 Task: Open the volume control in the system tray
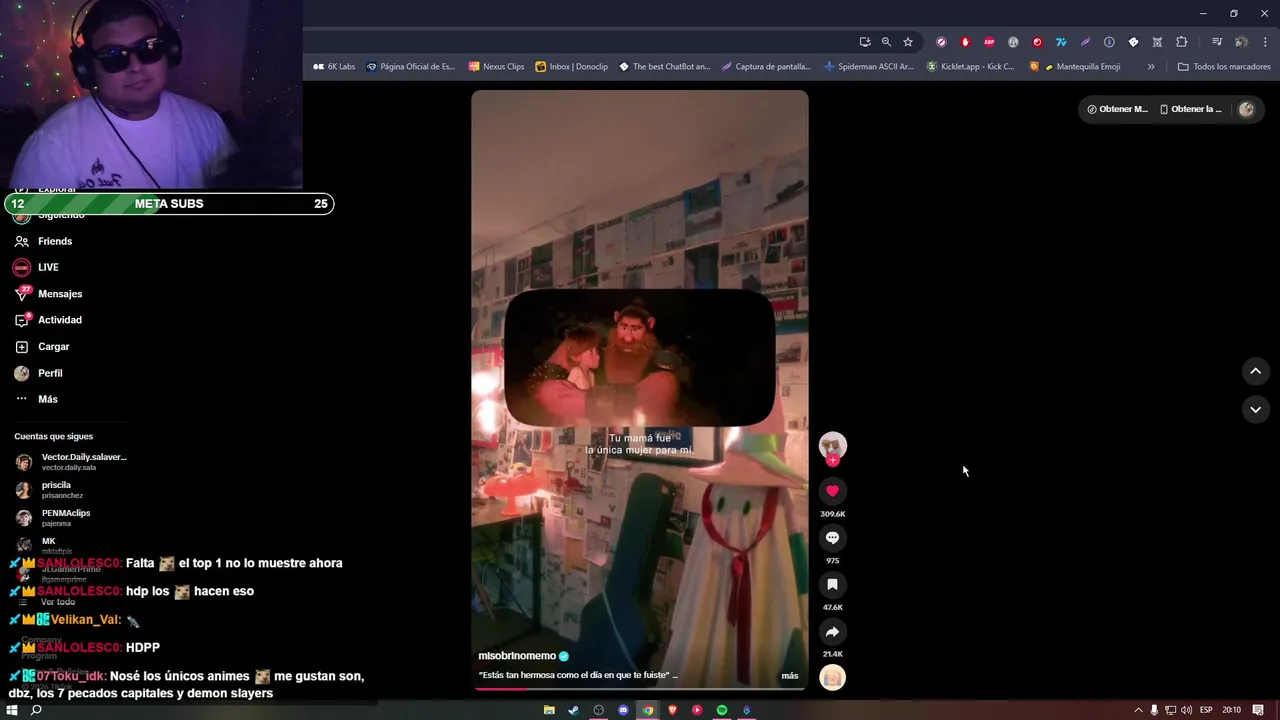tap(1186, 710)
